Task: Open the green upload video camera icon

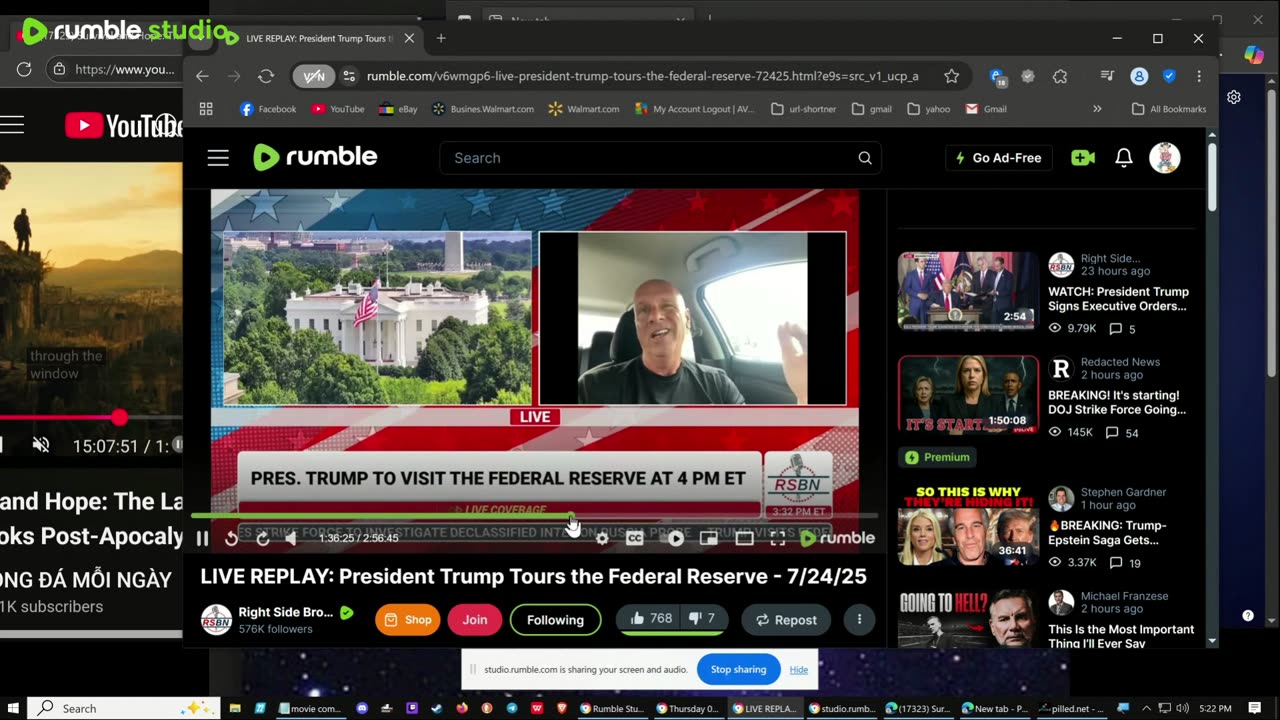Action: tap(1083, 158)
